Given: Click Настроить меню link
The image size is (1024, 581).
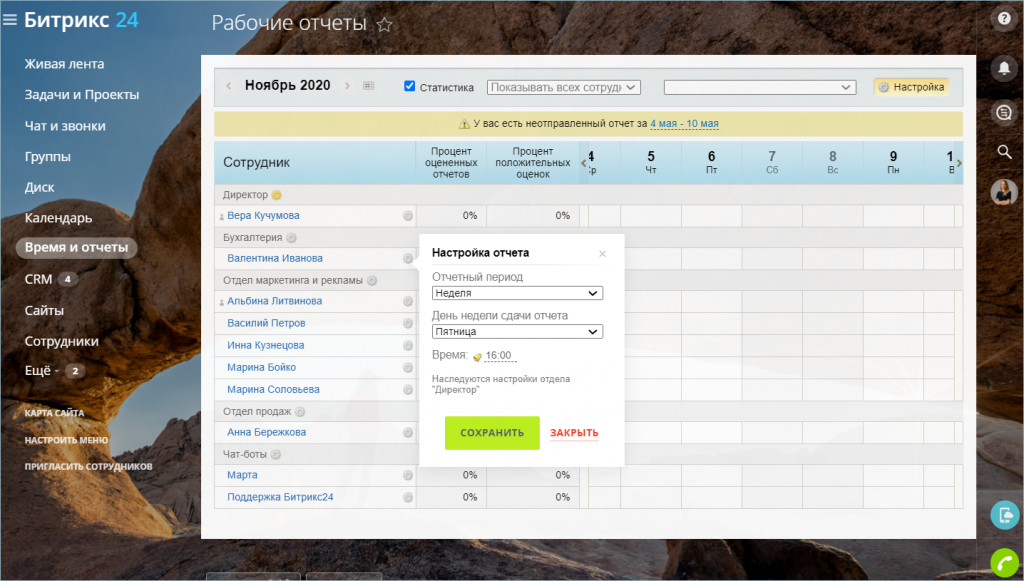Looking at the screenshot, I should click(67, 440).
